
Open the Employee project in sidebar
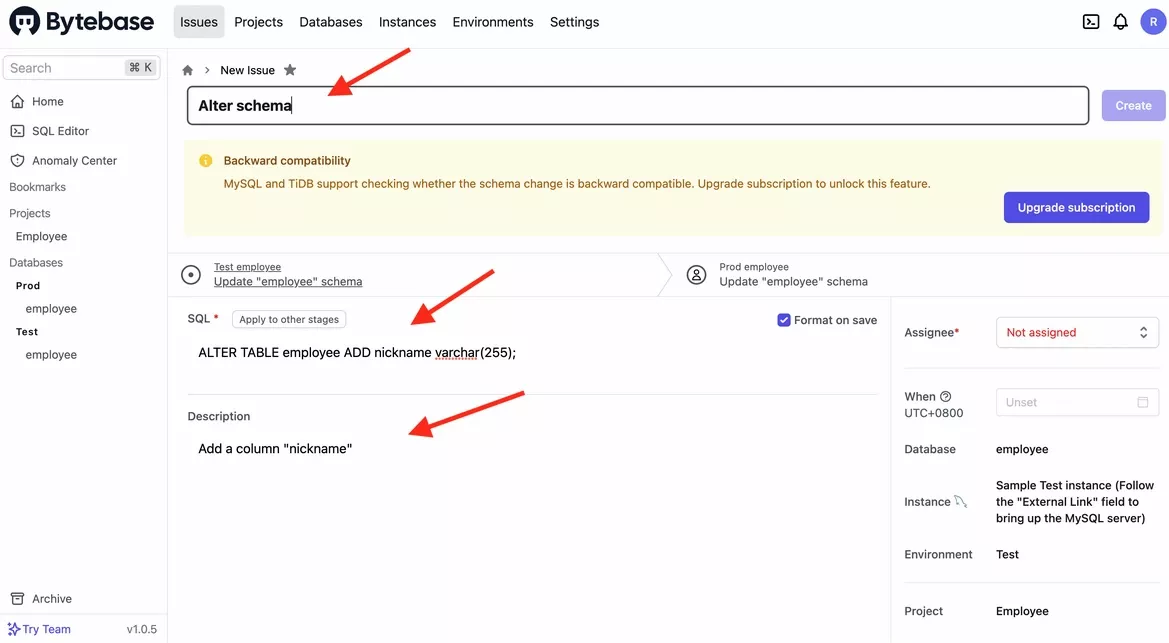(41, 236)
